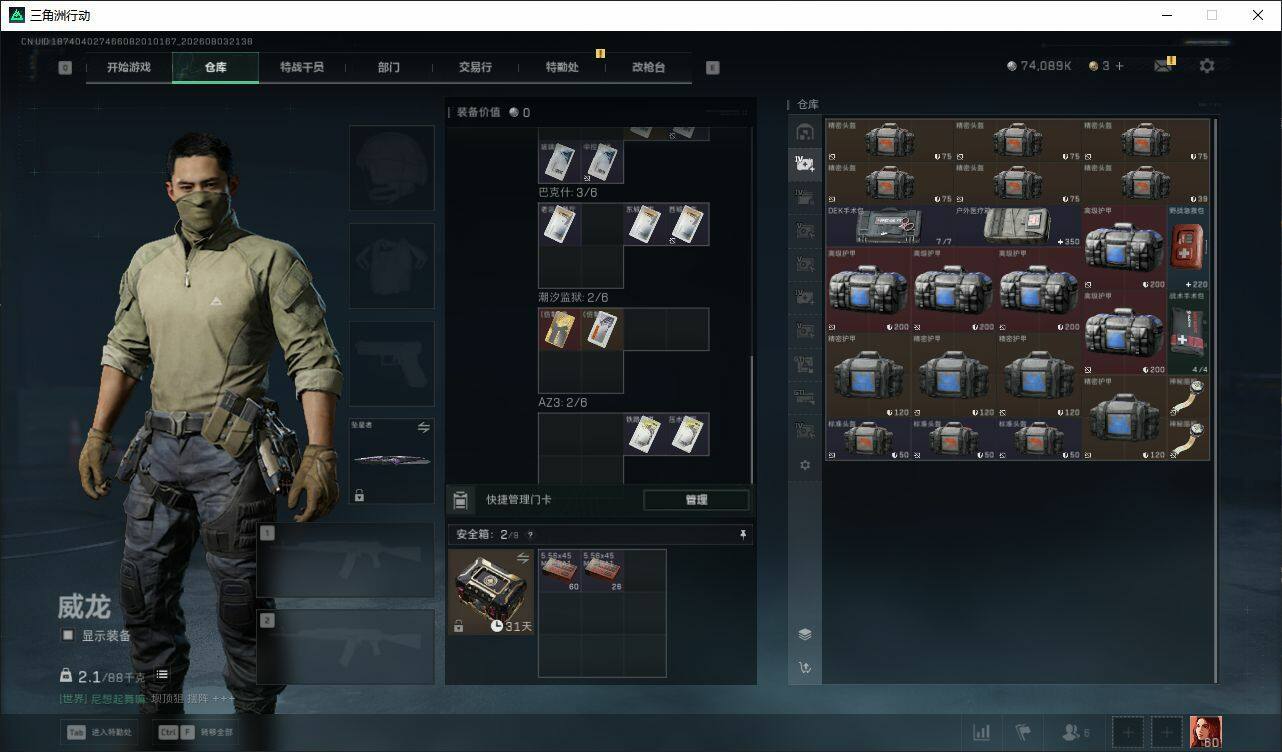Switch to the 特战干员 tab
The image size is (1282, 752).
click(x=301, y=67)
